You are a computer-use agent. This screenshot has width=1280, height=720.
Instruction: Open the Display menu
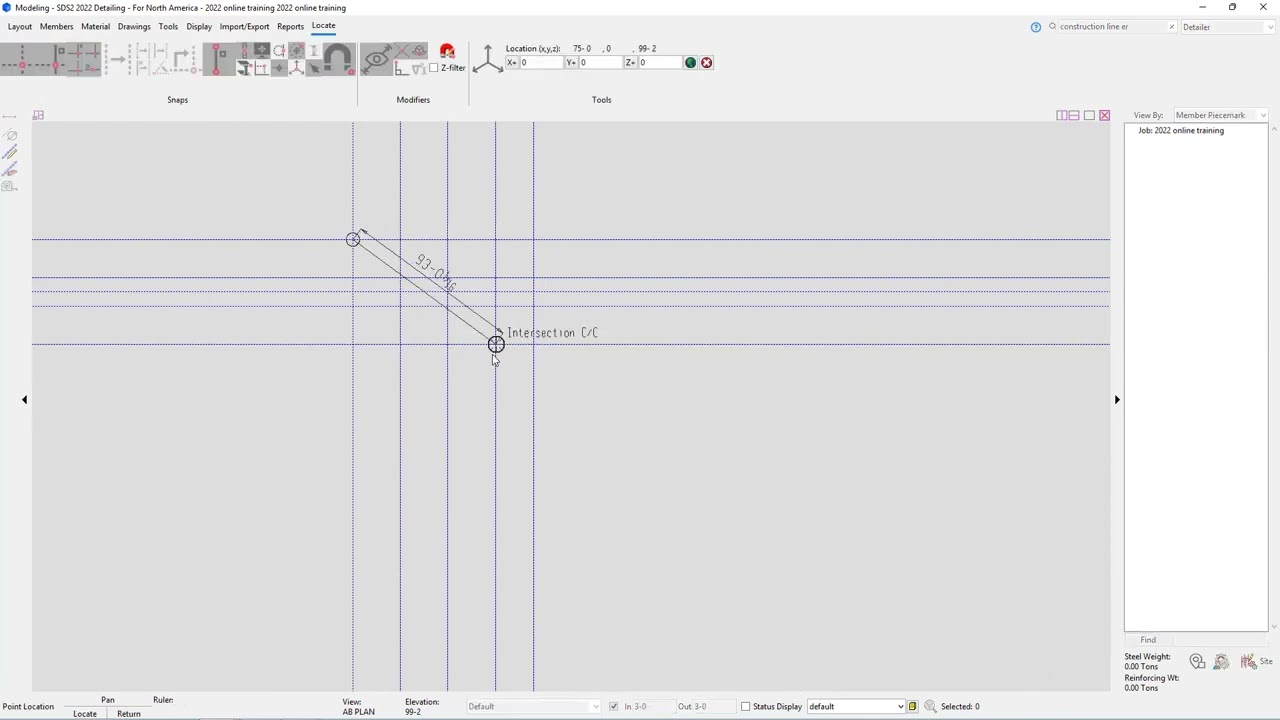click(199, 26)
